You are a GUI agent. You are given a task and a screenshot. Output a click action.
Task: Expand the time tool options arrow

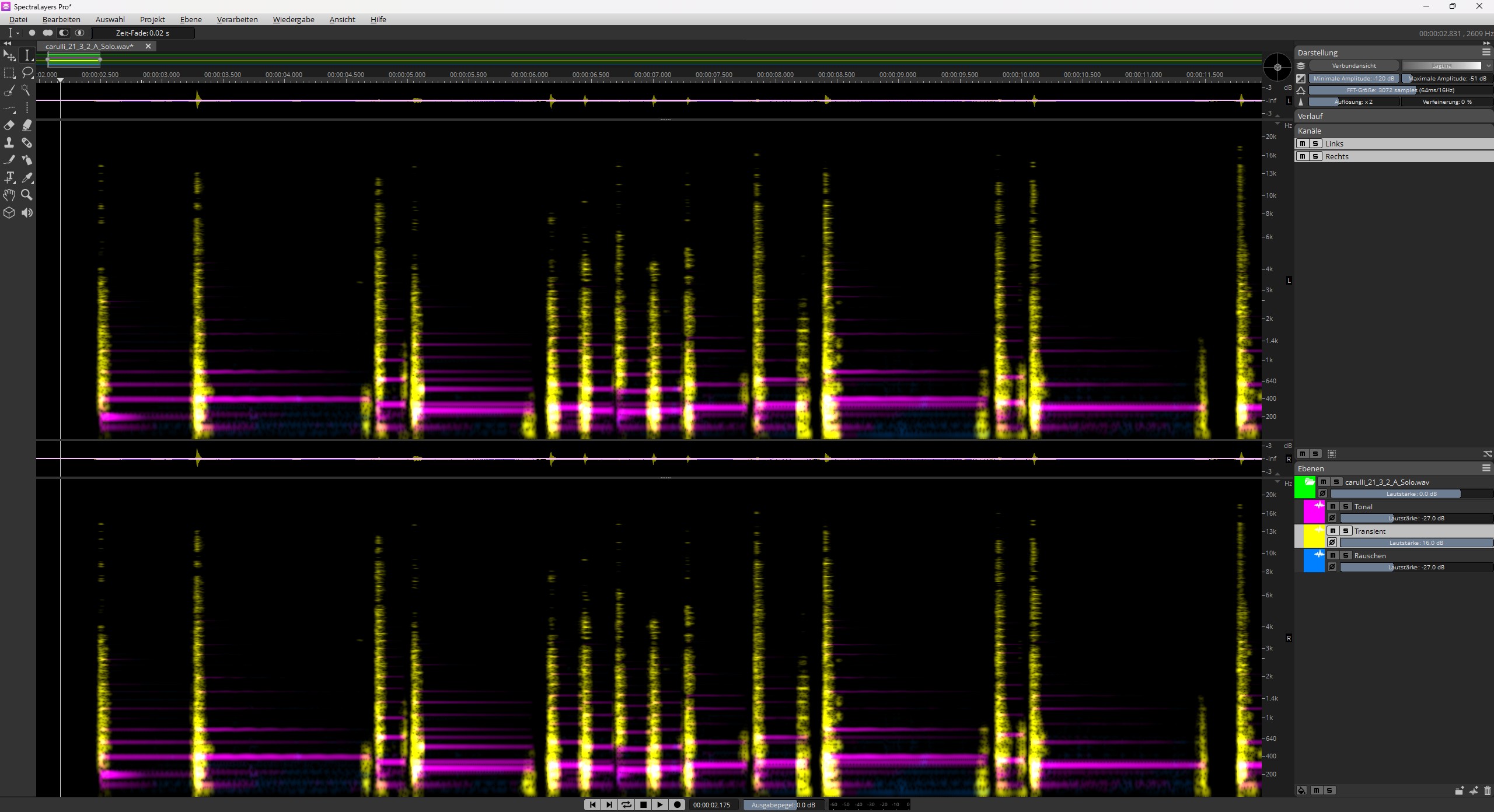click(18, 33)
